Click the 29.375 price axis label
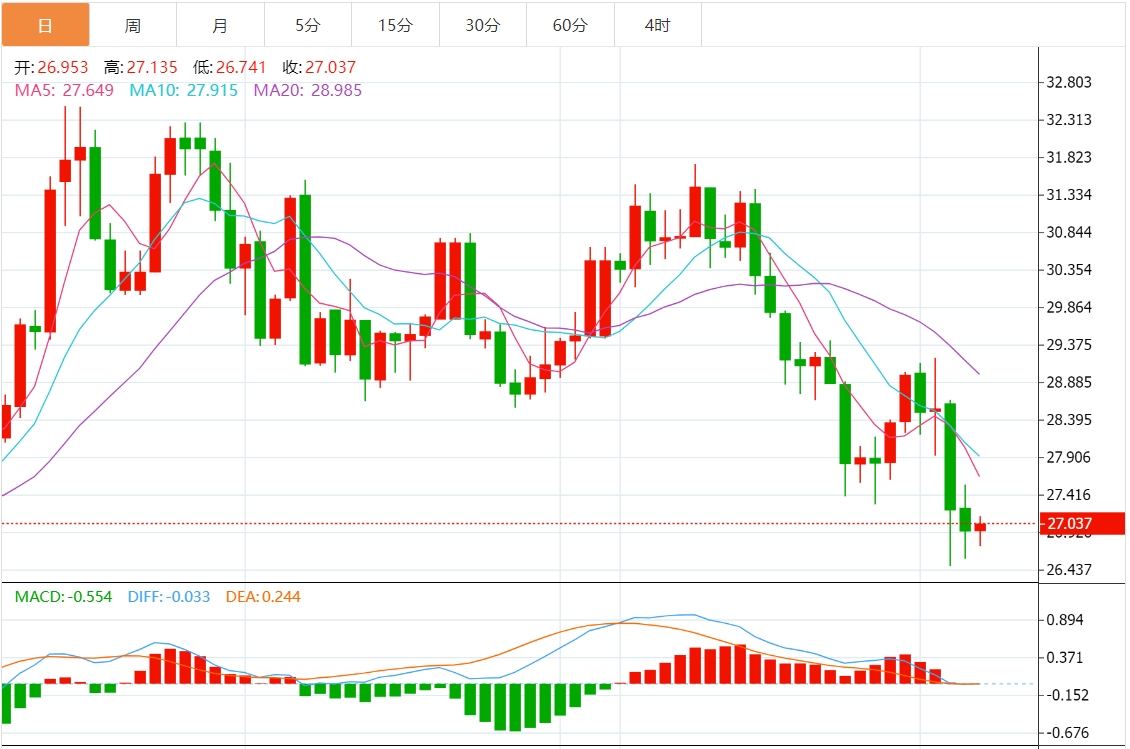This screenshot has width=1130, height=749. 1069,345
